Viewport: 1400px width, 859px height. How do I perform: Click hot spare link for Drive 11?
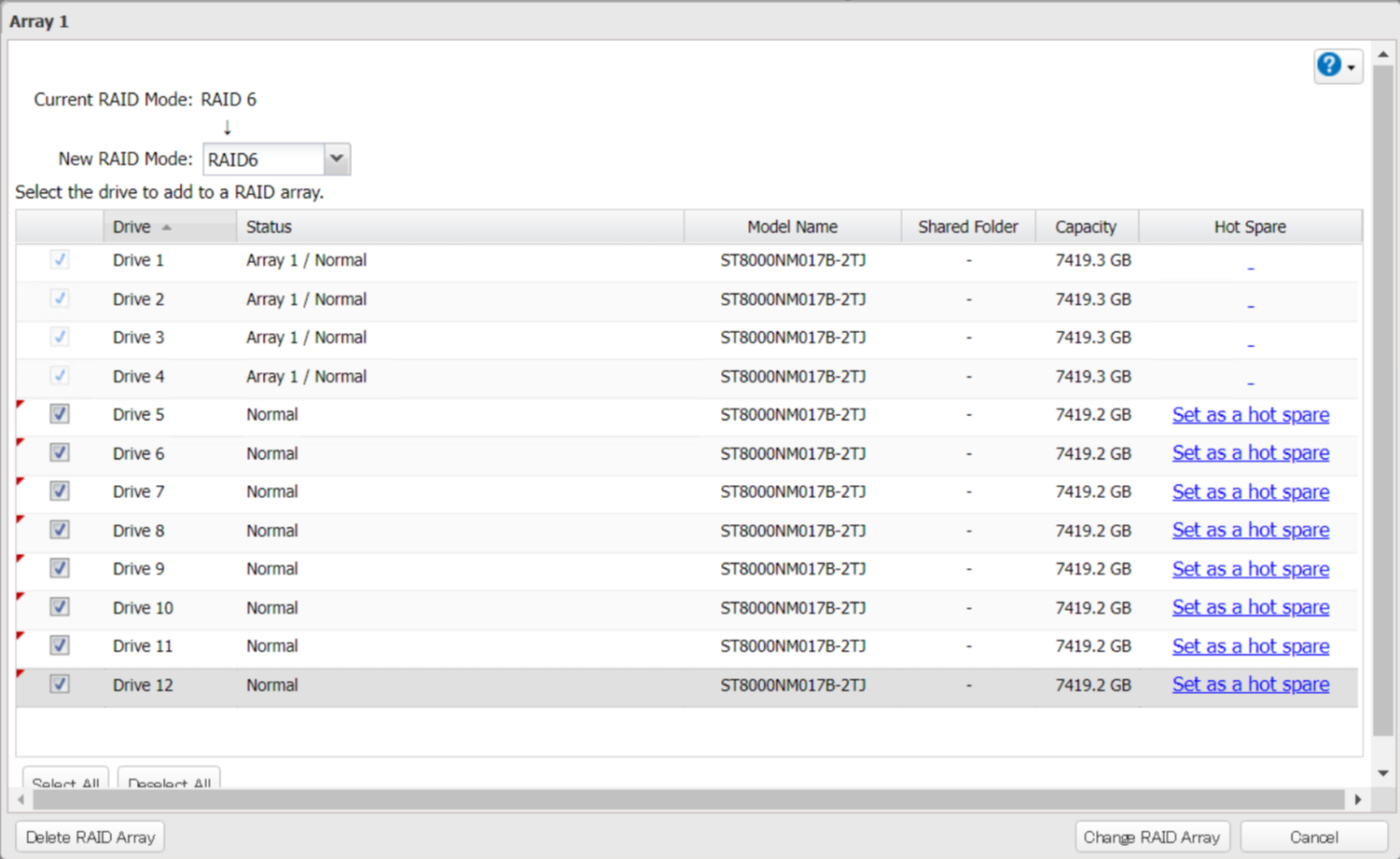tap(1250, 646)
